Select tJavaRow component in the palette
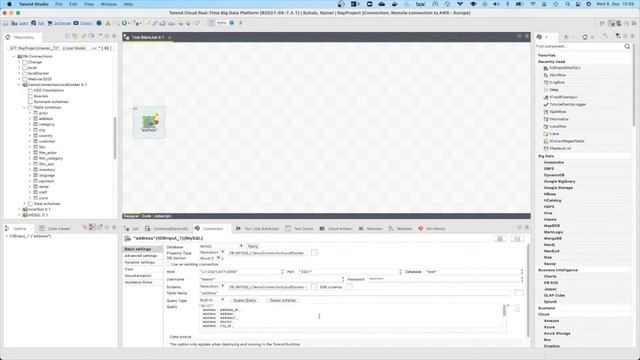Image resolution: width=640 pixels, height=360 pixels. 558,127
